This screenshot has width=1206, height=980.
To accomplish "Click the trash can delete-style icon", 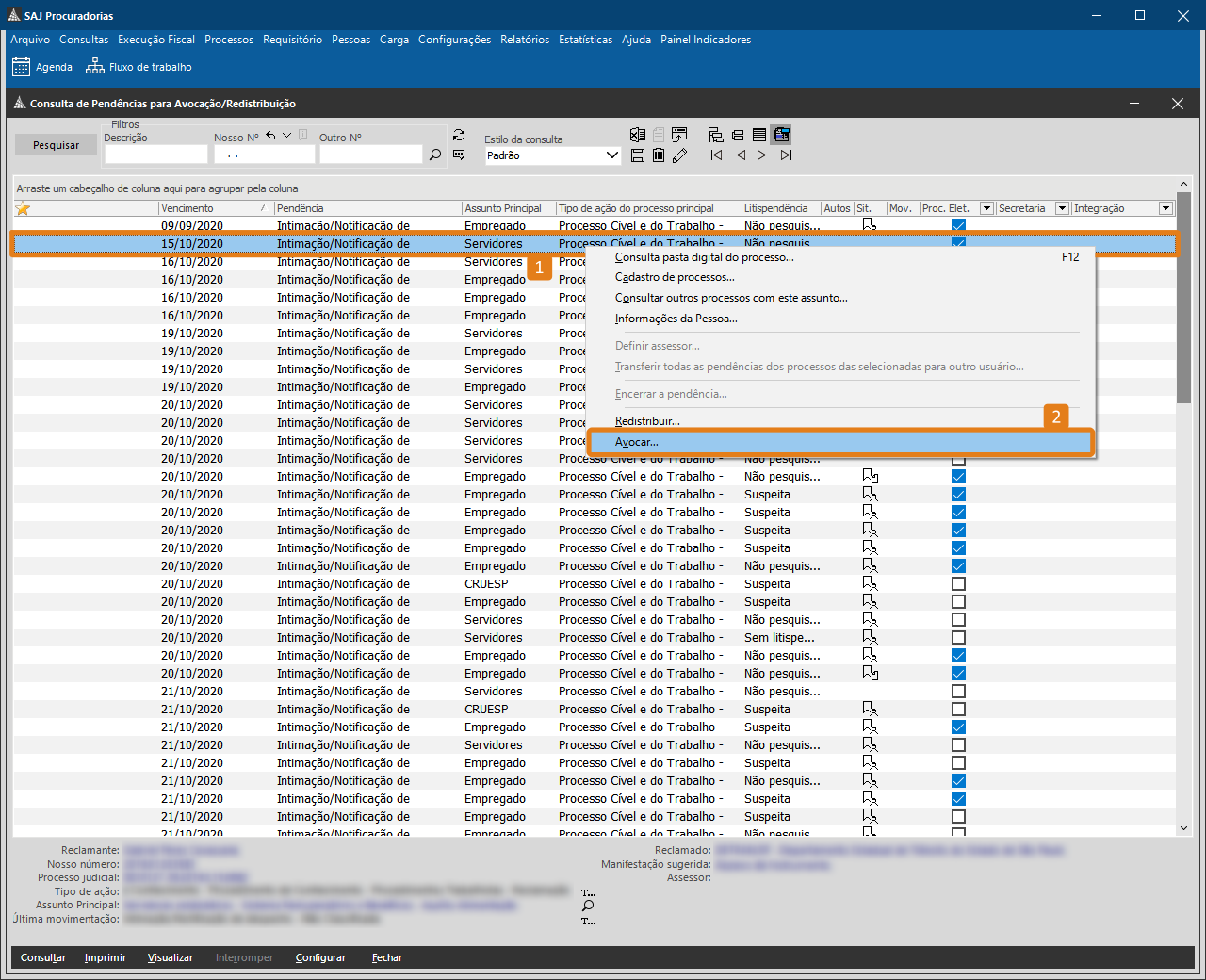I will point(659,155).
